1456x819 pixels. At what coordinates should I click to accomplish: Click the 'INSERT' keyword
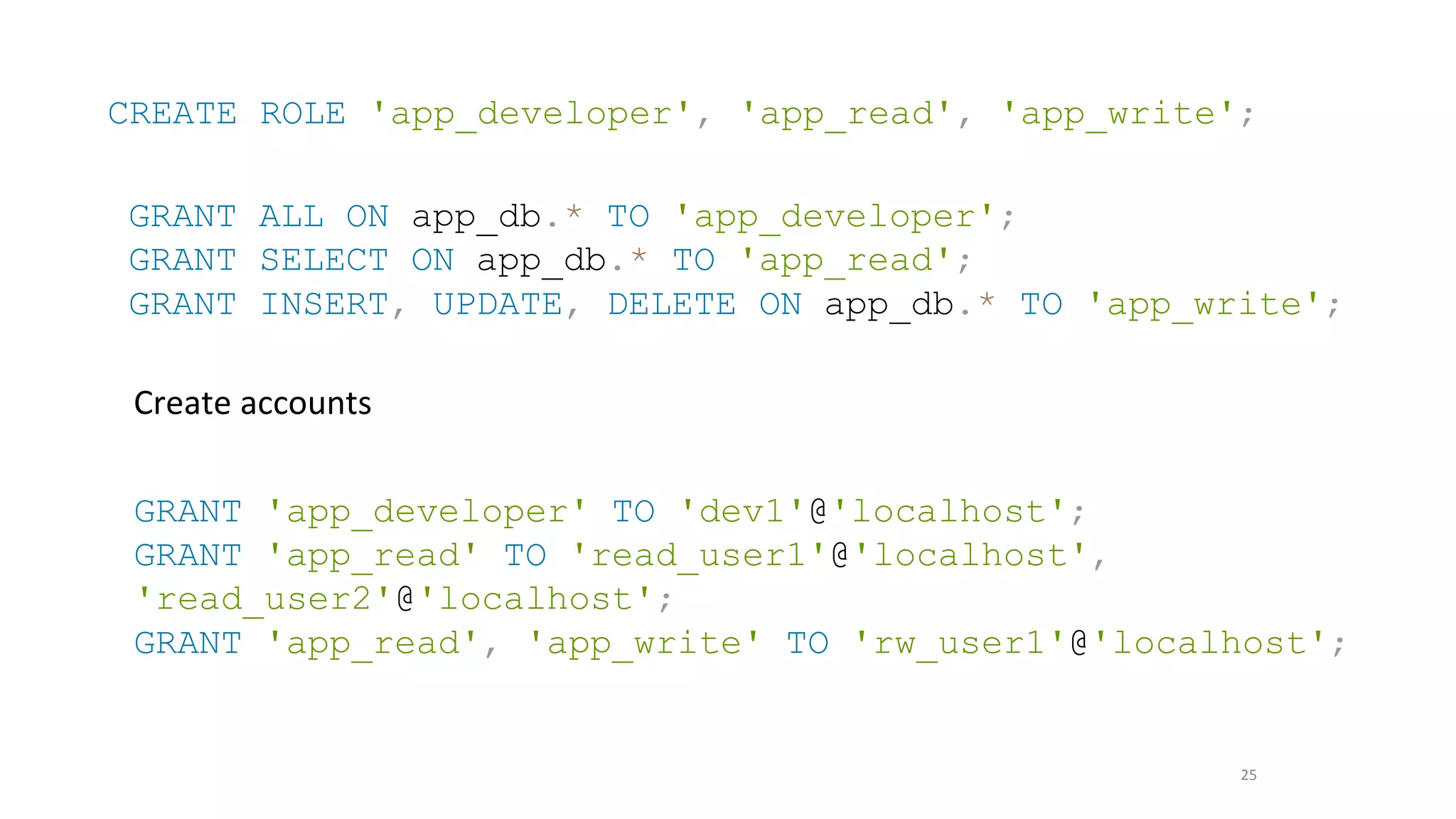pos(324,304)
